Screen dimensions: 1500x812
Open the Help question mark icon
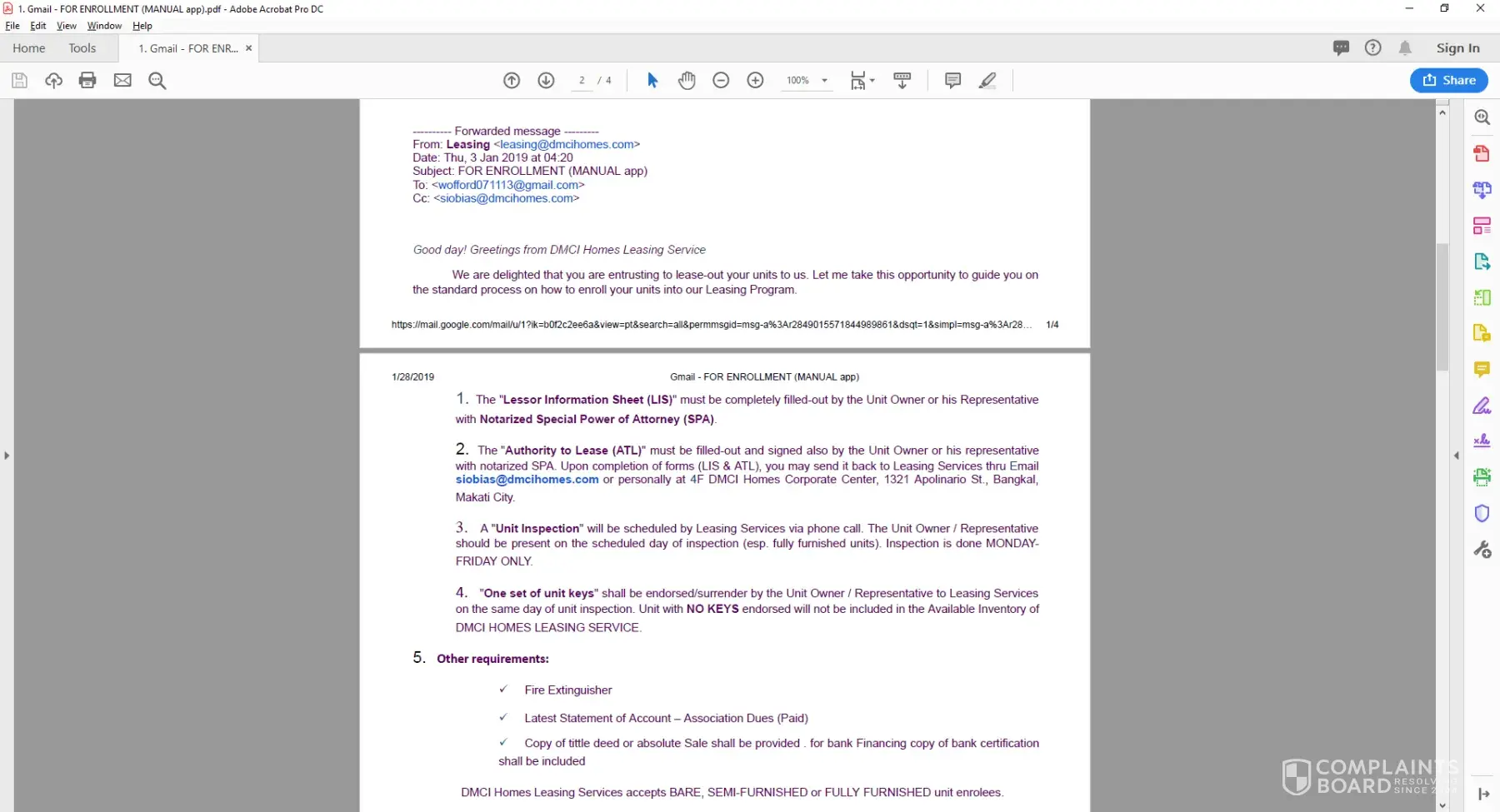point(1373,48)
